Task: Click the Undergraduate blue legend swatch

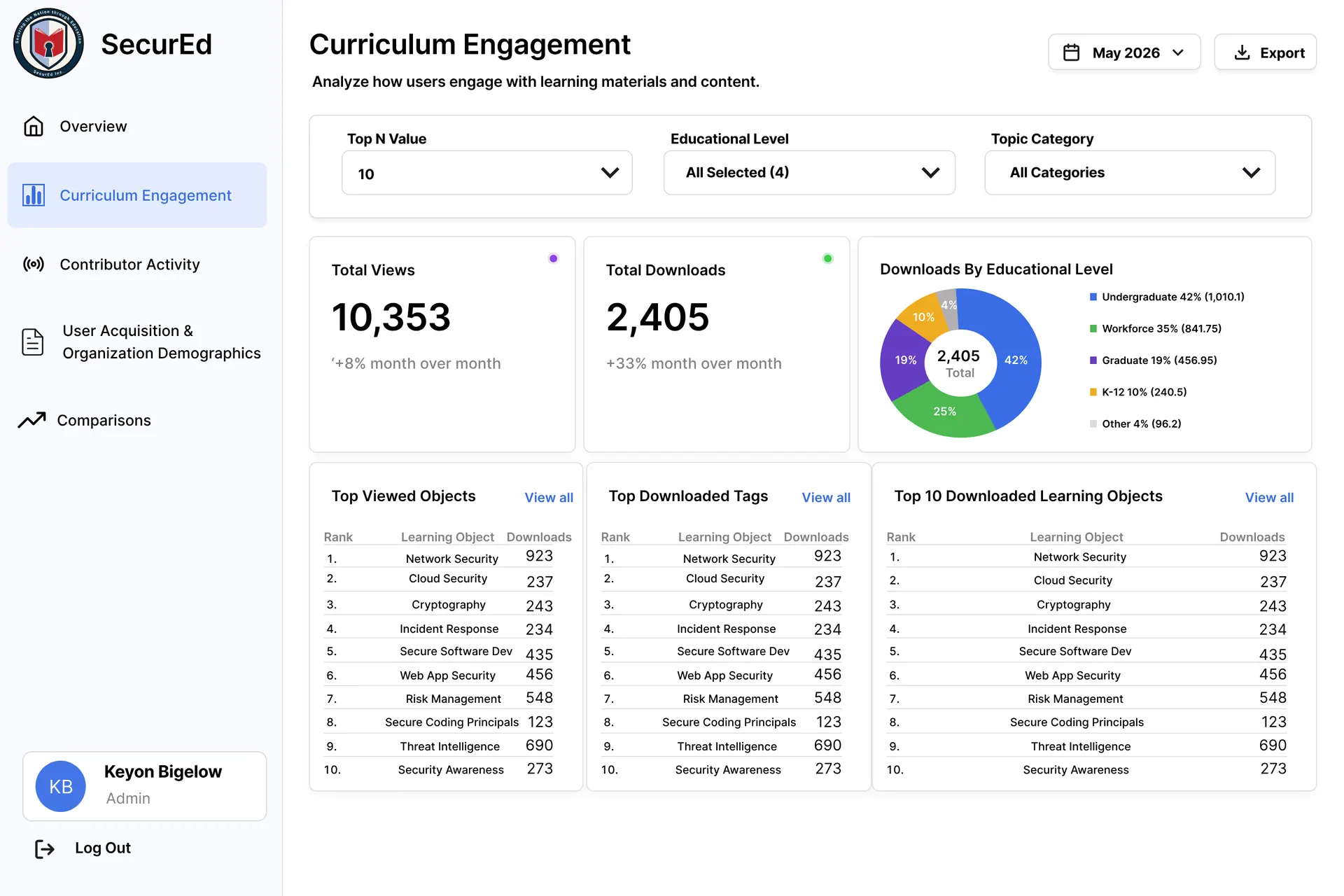Action: click(1093, 297)
